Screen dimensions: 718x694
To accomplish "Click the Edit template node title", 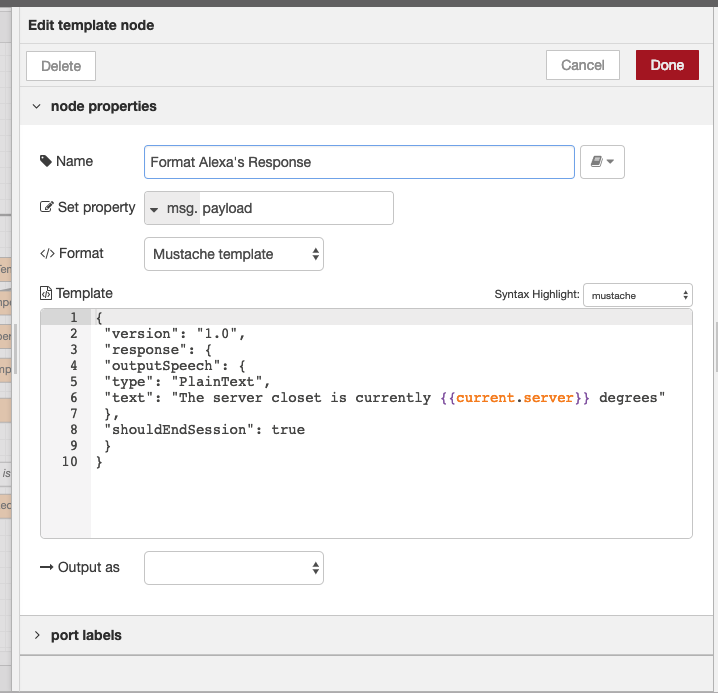I will (91, 25).
